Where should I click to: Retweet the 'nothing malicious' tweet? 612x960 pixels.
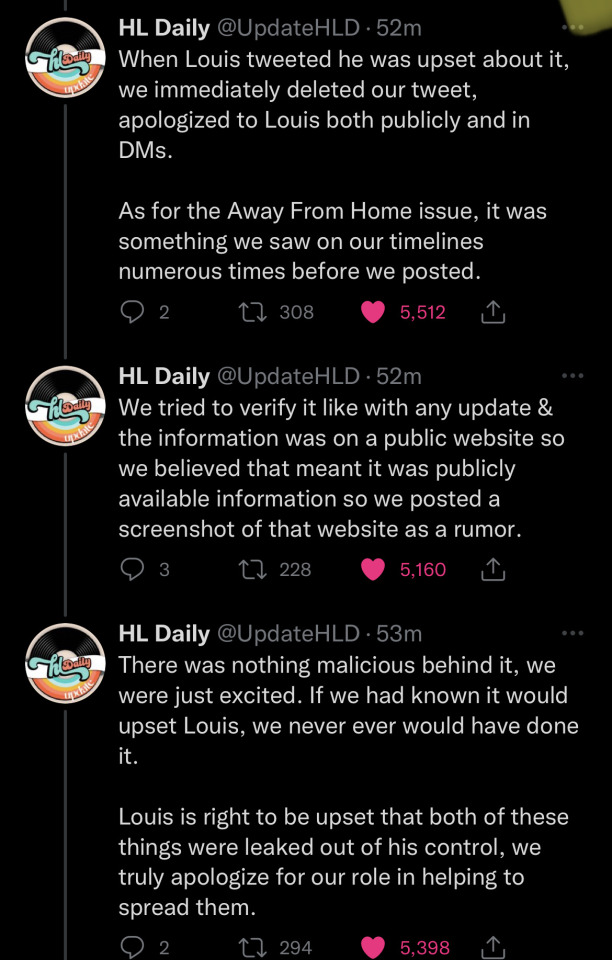click(253, 948)
